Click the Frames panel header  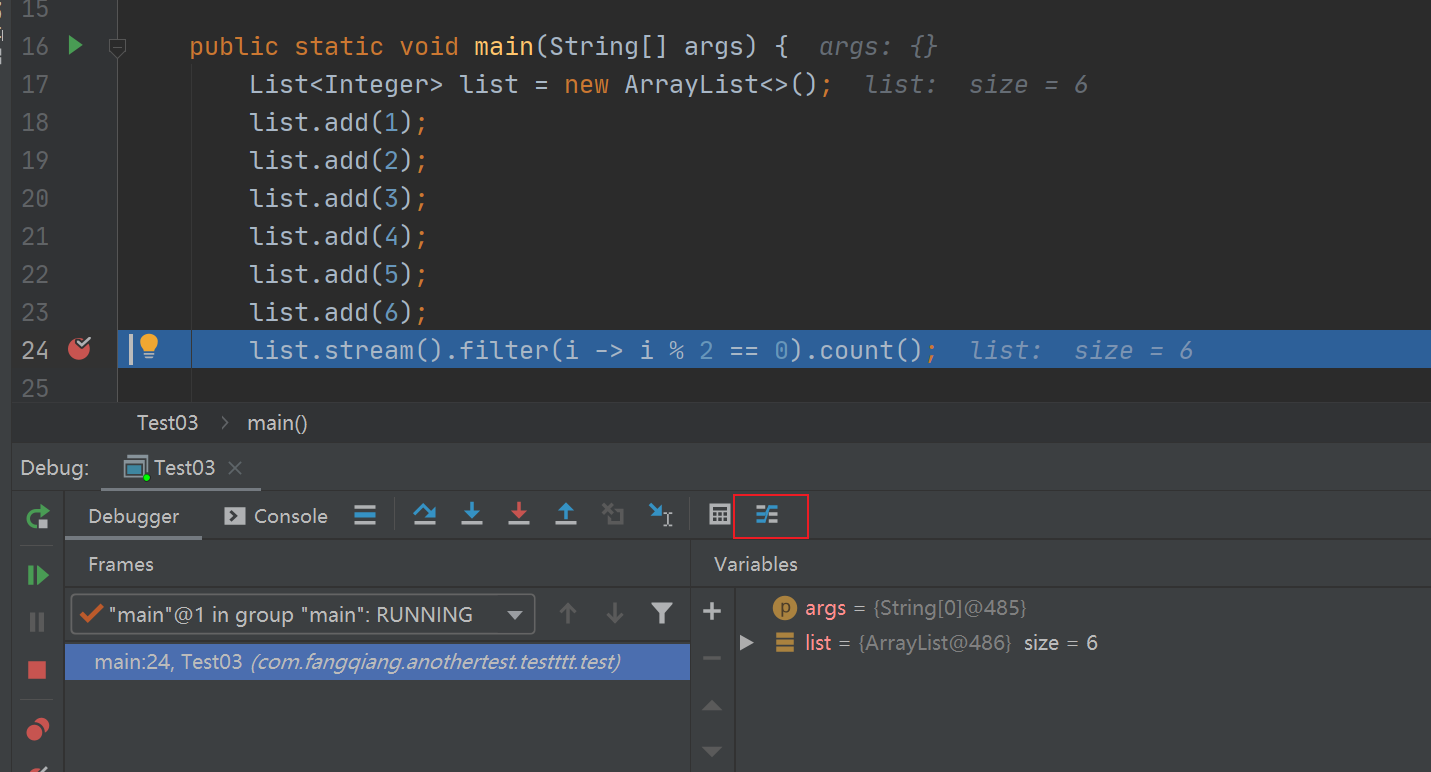pyautogui.click(x=121, y=564)
